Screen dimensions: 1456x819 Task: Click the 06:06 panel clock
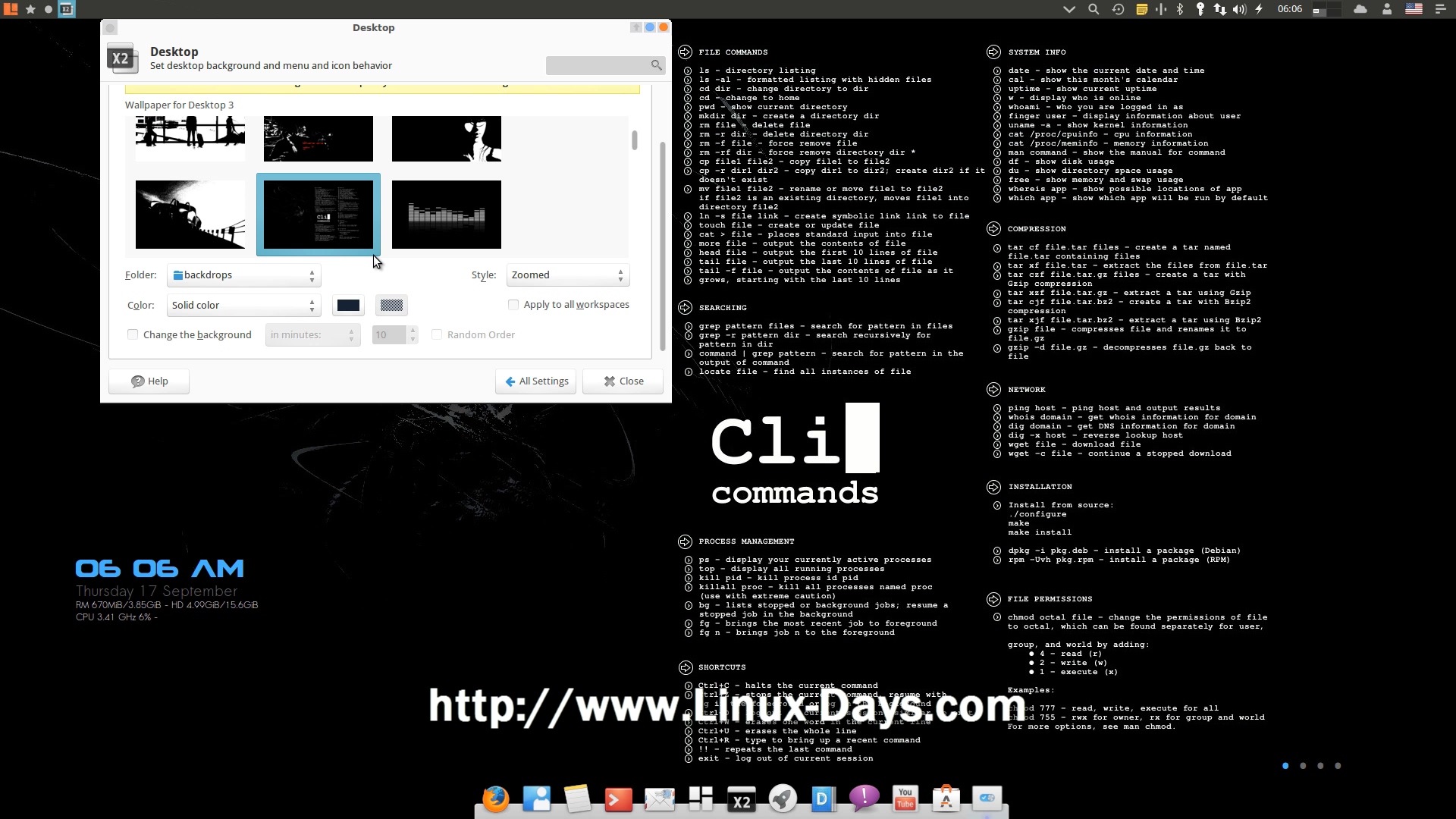point(1289,9)
